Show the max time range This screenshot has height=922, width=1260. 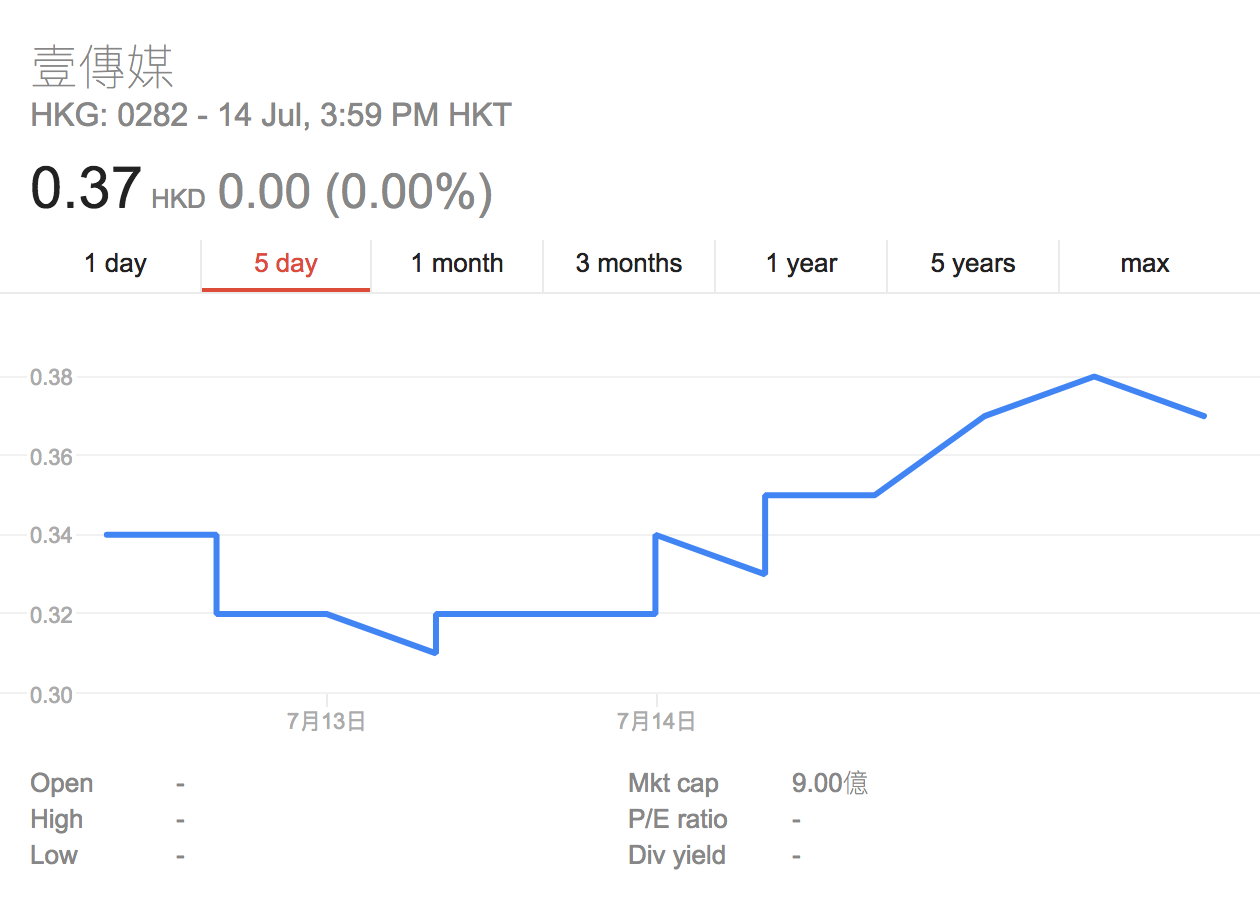pyautogui.click(x=1145, y=264)
